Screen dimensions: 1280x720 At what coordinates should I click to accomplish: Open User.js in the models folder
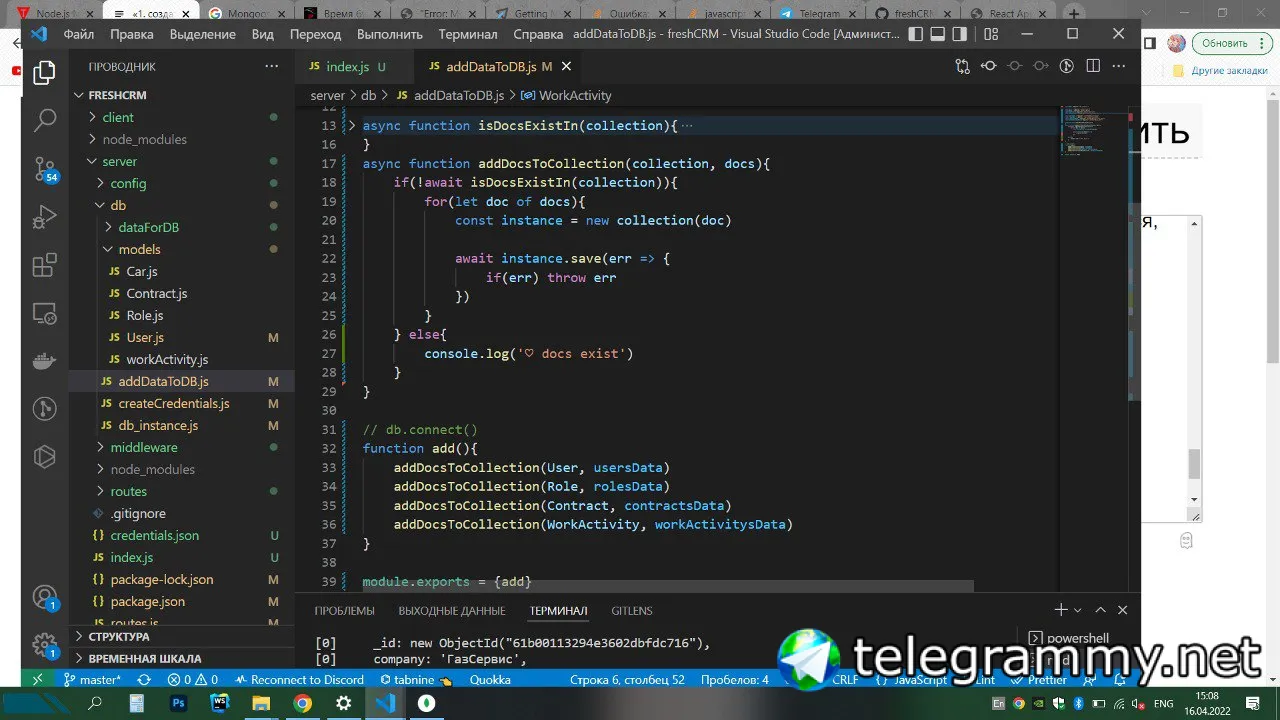(x=145, y=337)
